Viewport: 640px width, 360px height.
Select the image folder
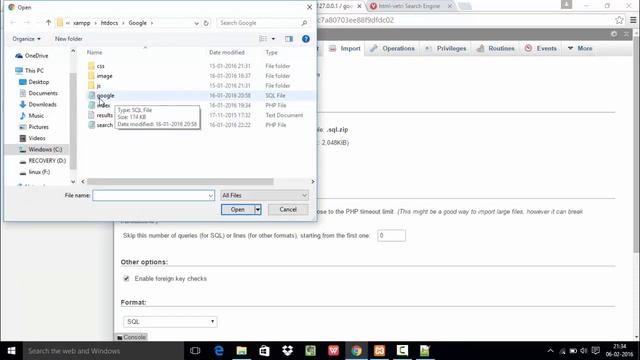104,76
